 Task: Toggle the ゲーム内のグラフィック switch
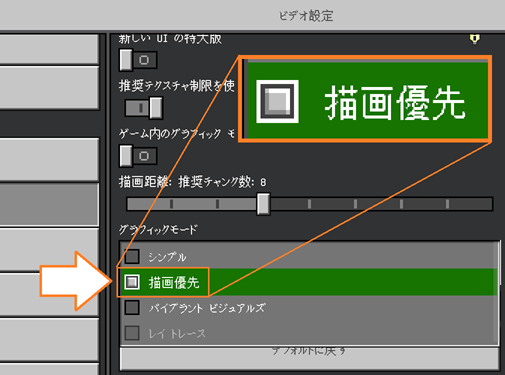[138, 156]
